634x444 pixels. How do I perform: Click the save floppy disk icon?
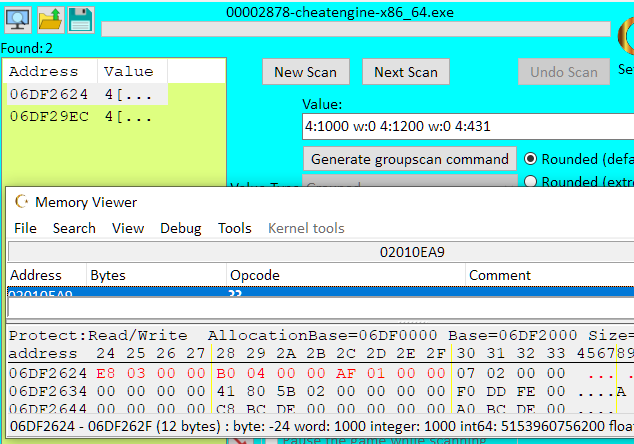coord(80,20)
